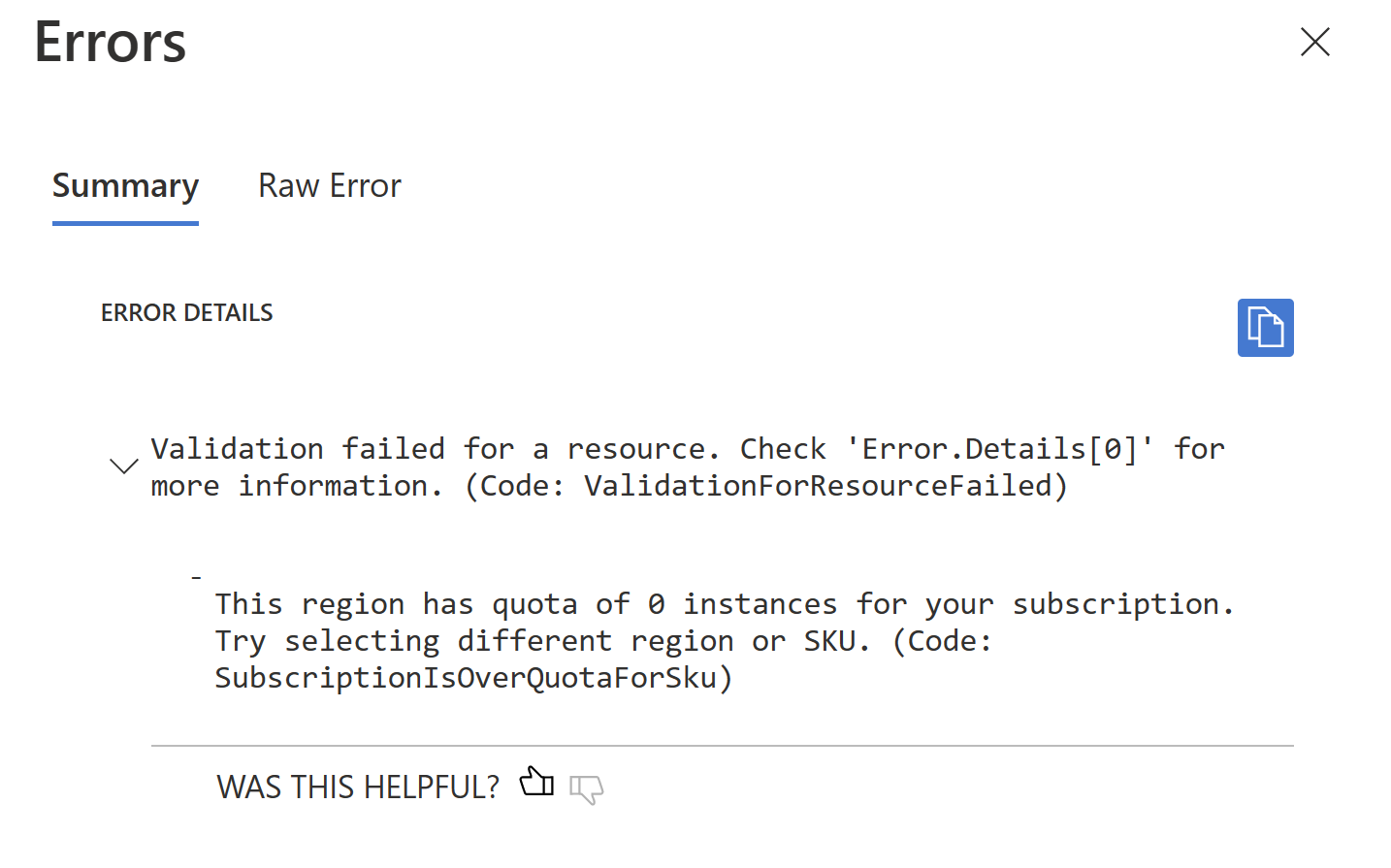The width and height of the screenshot is (1391, 868).
Task: Collapse the validation failed error chevron
Action: coord(123,466)
